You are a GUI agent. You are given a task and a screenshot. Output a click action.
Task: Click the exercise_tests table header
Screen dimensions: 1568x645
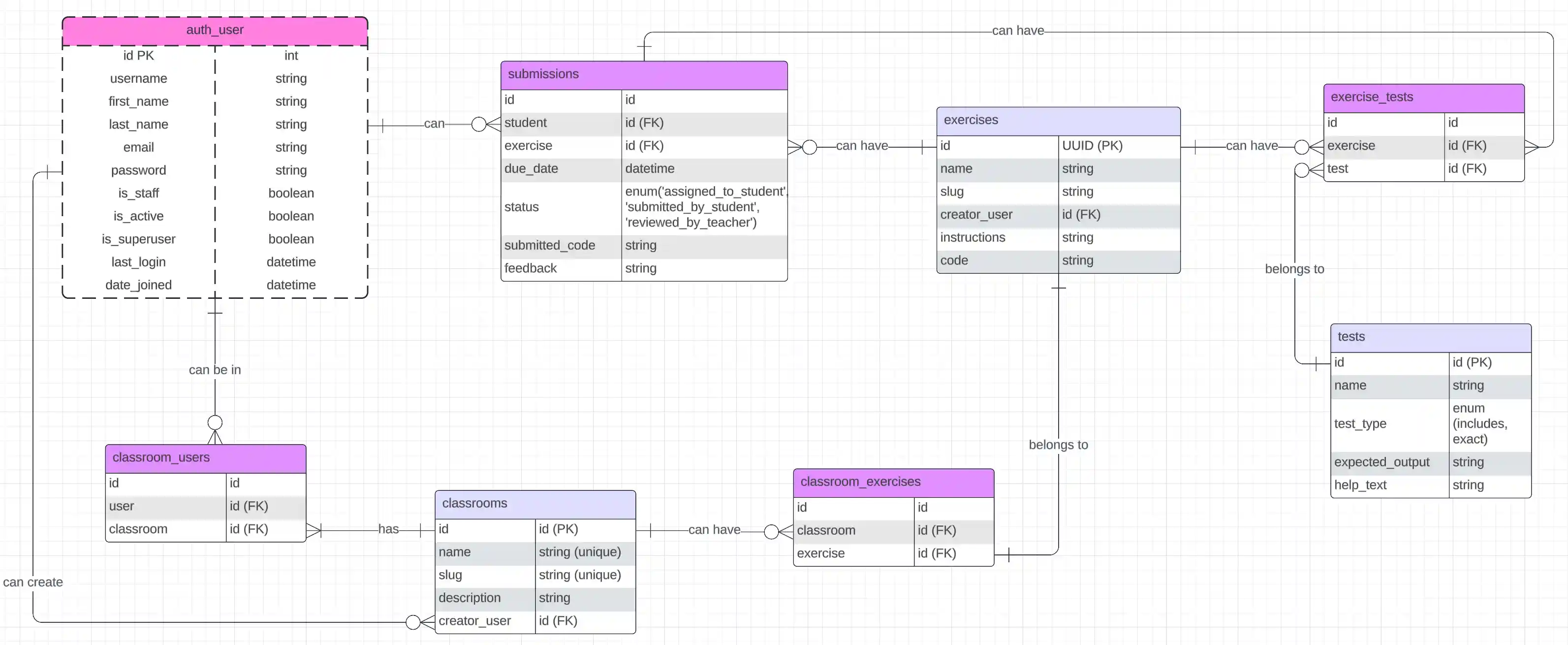point(1424,97)
